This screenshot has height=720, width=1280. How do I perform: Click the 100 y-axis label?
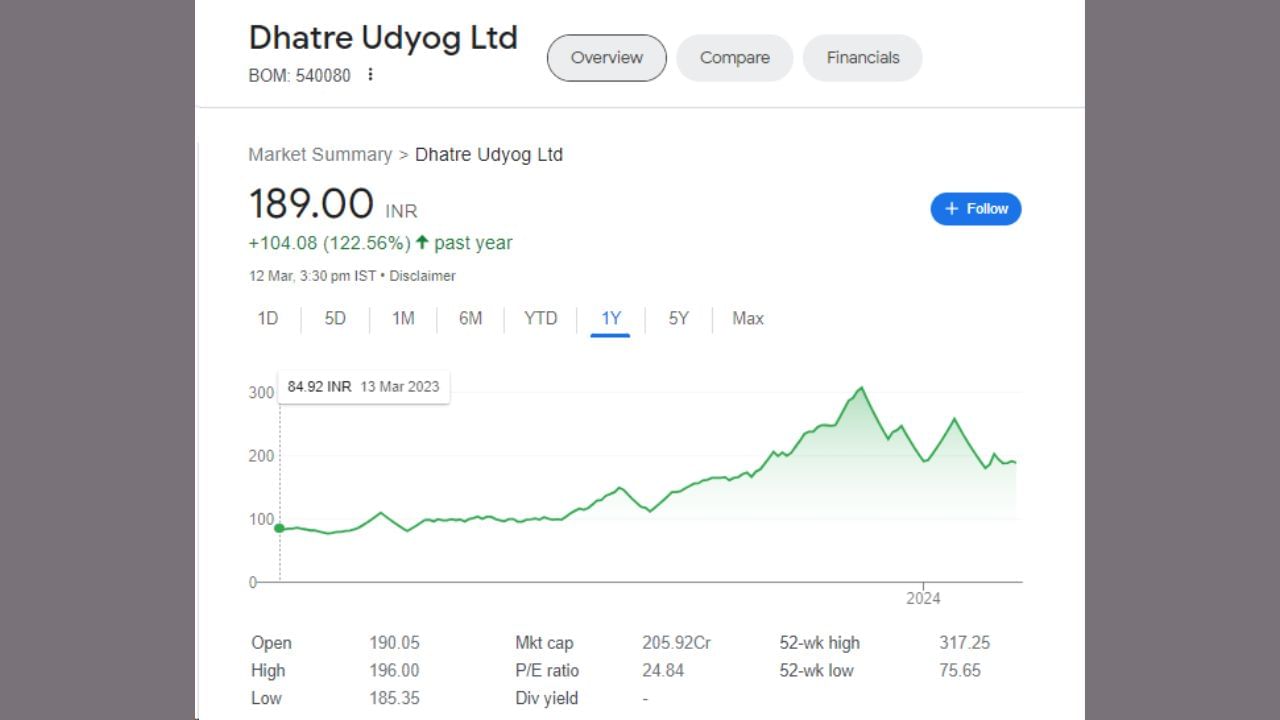pyautogui.click(x=261, y=519)
